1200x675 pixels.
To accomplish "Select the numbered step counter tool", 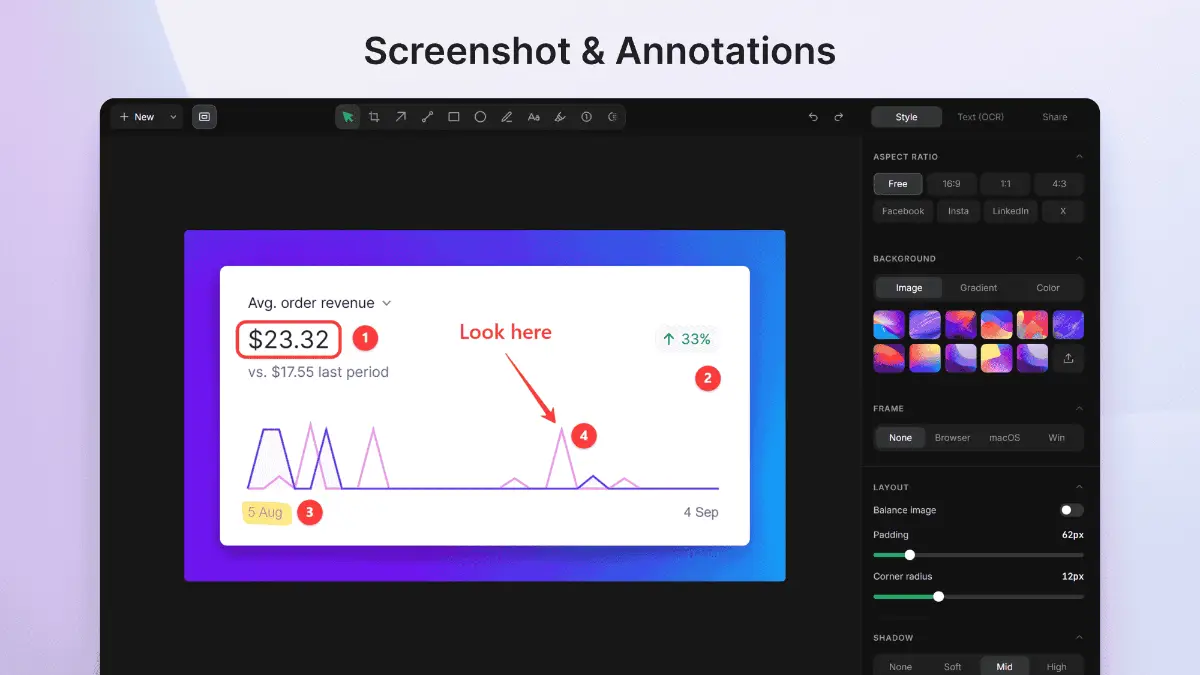I will click(x=587, y=117).
